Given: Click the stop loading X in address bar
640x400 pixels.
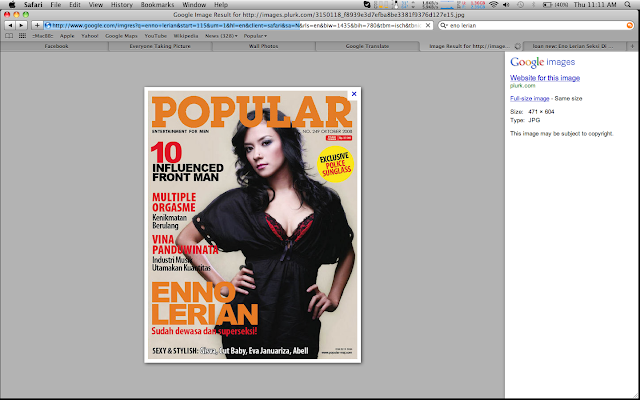Looking at the screenshot, I should click(x=428, y=25).
